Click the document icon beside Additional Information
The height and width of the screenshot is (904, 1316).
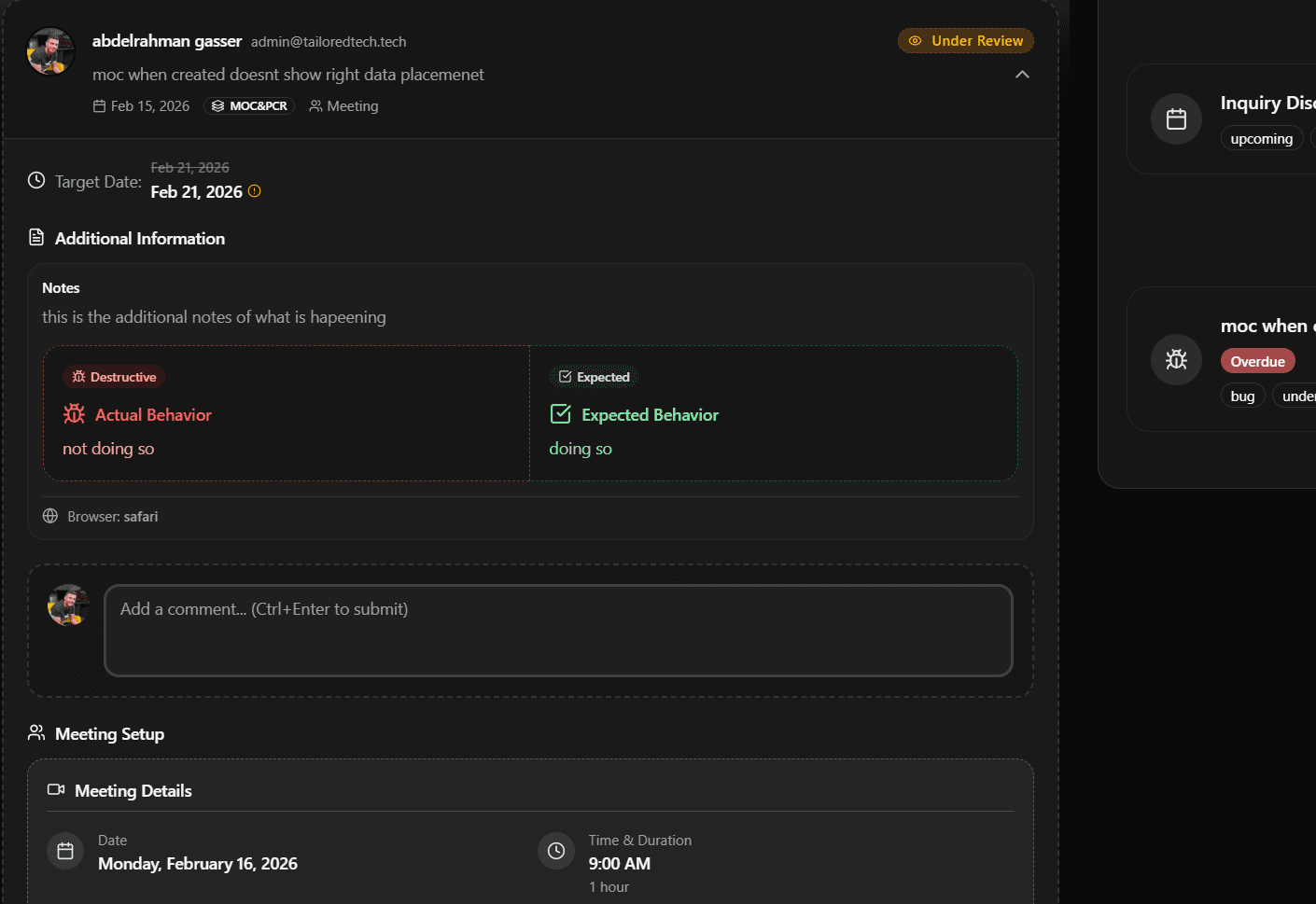[x=35, y=237]
